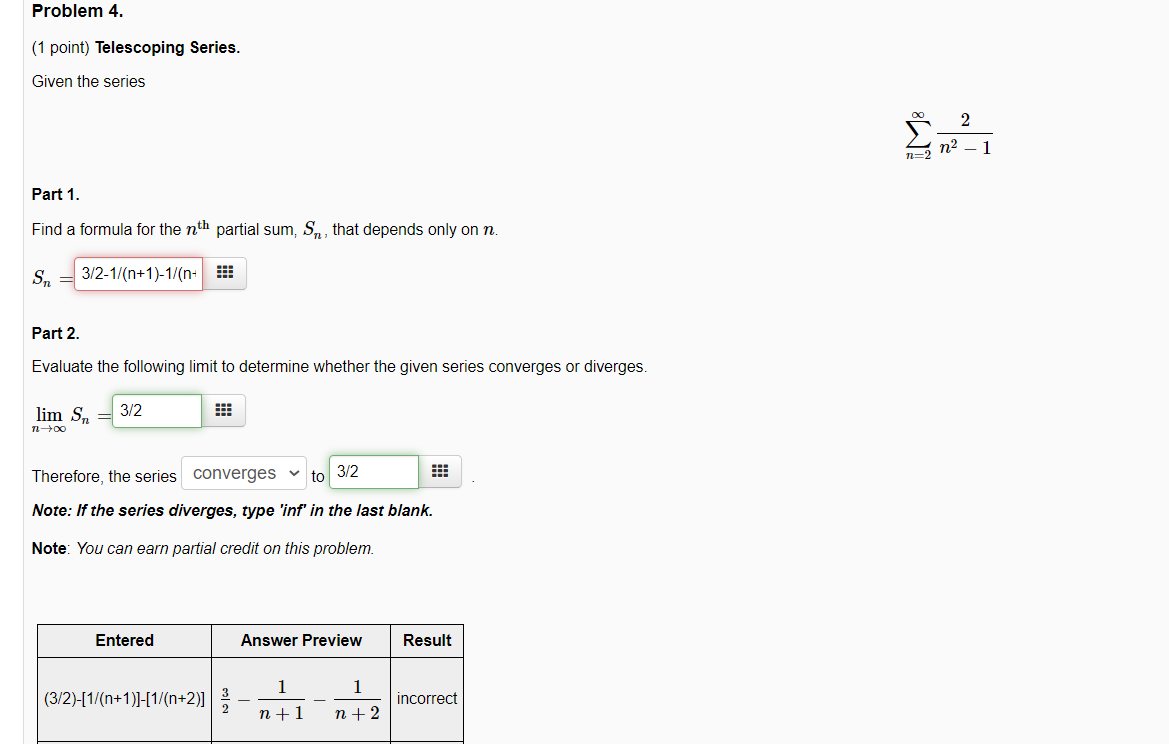Click the S_n formula input field

coord(138,273)
